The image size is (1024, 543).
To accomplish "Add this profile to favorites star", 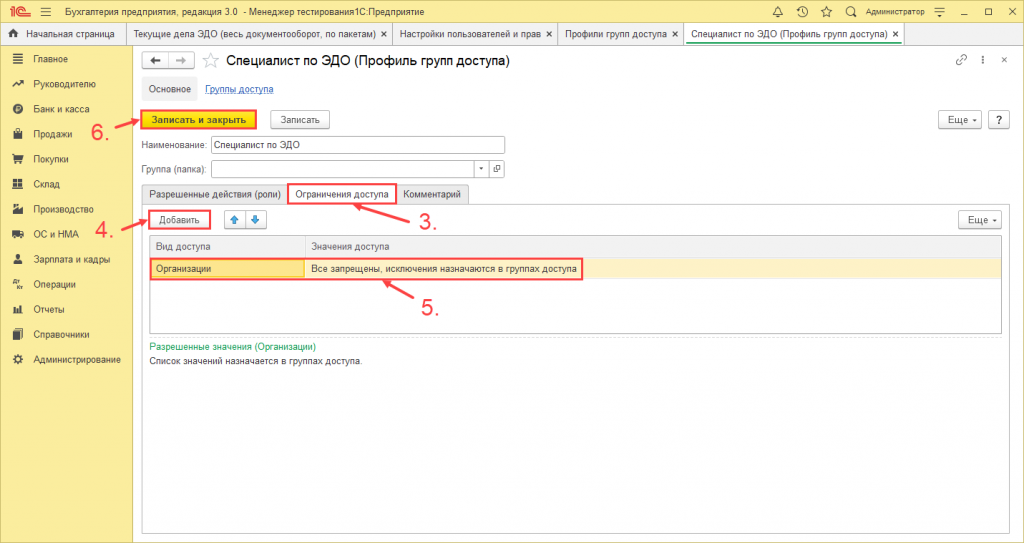I will pyautogui.click(x=210, y=61).
